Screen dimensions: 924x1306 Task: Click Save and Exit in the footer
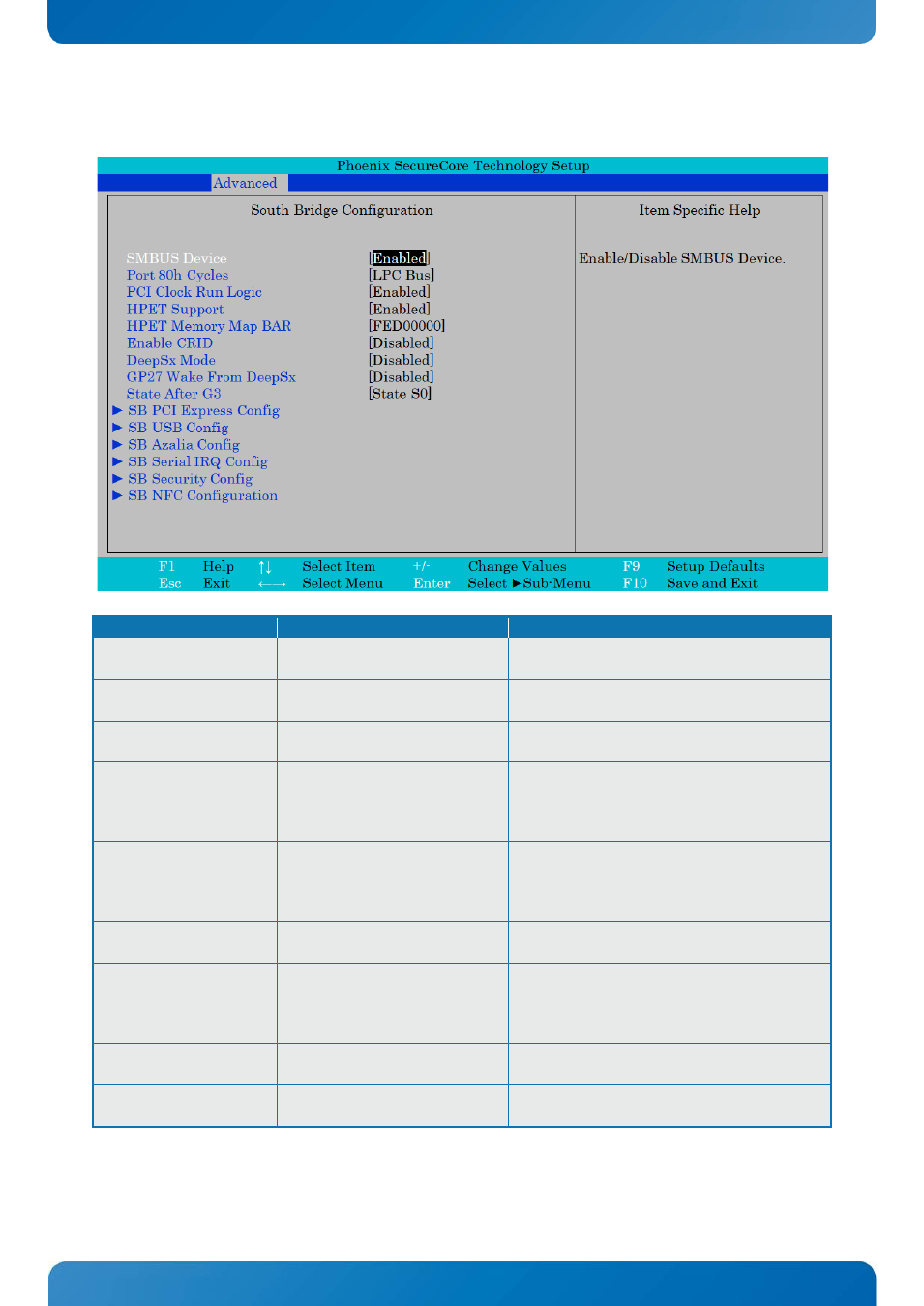point(712,583)
